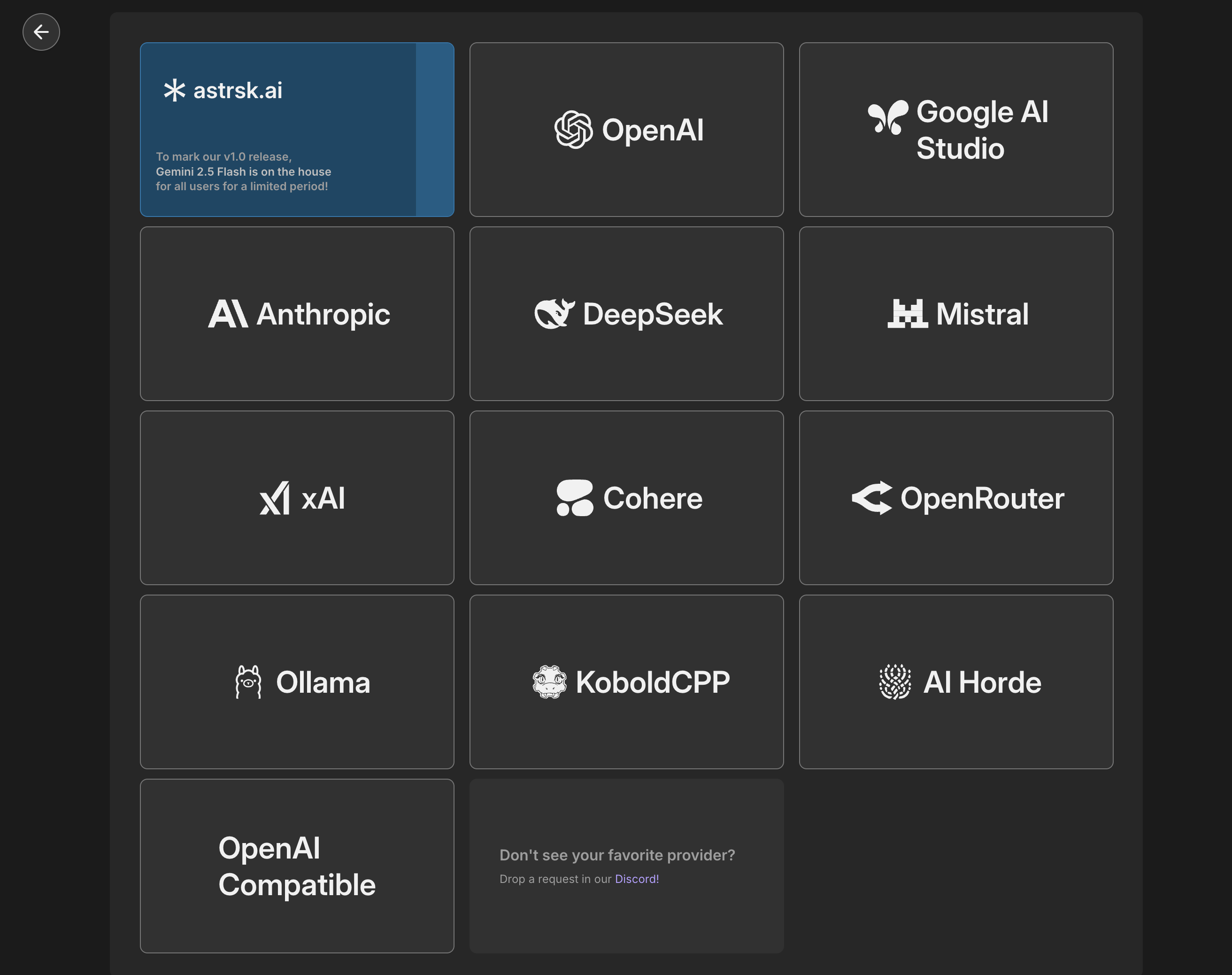Select the astrsk.ai provider card

click(297, 130)
